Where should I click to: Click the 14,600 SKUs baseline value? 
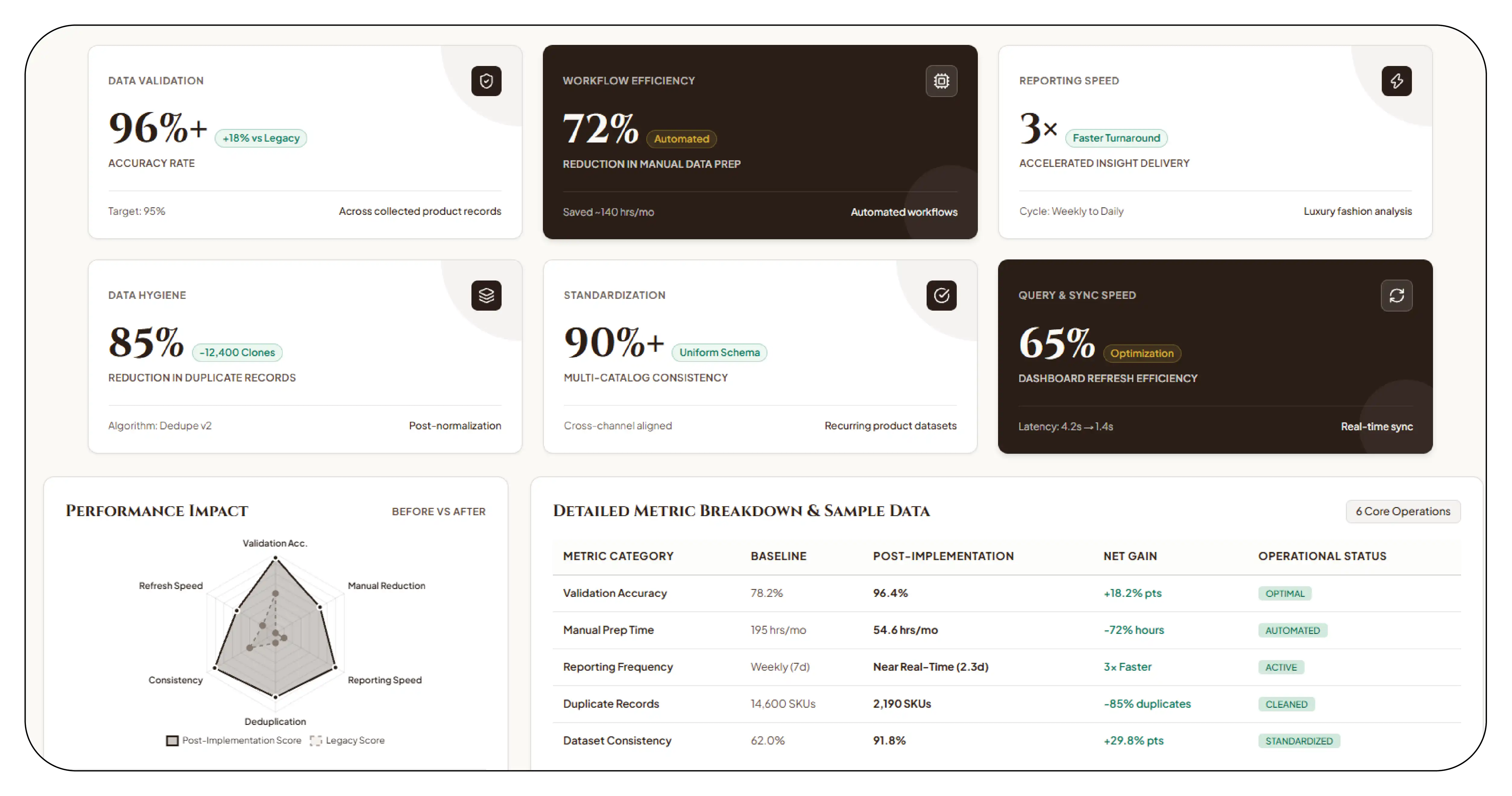tap(783, 704)
